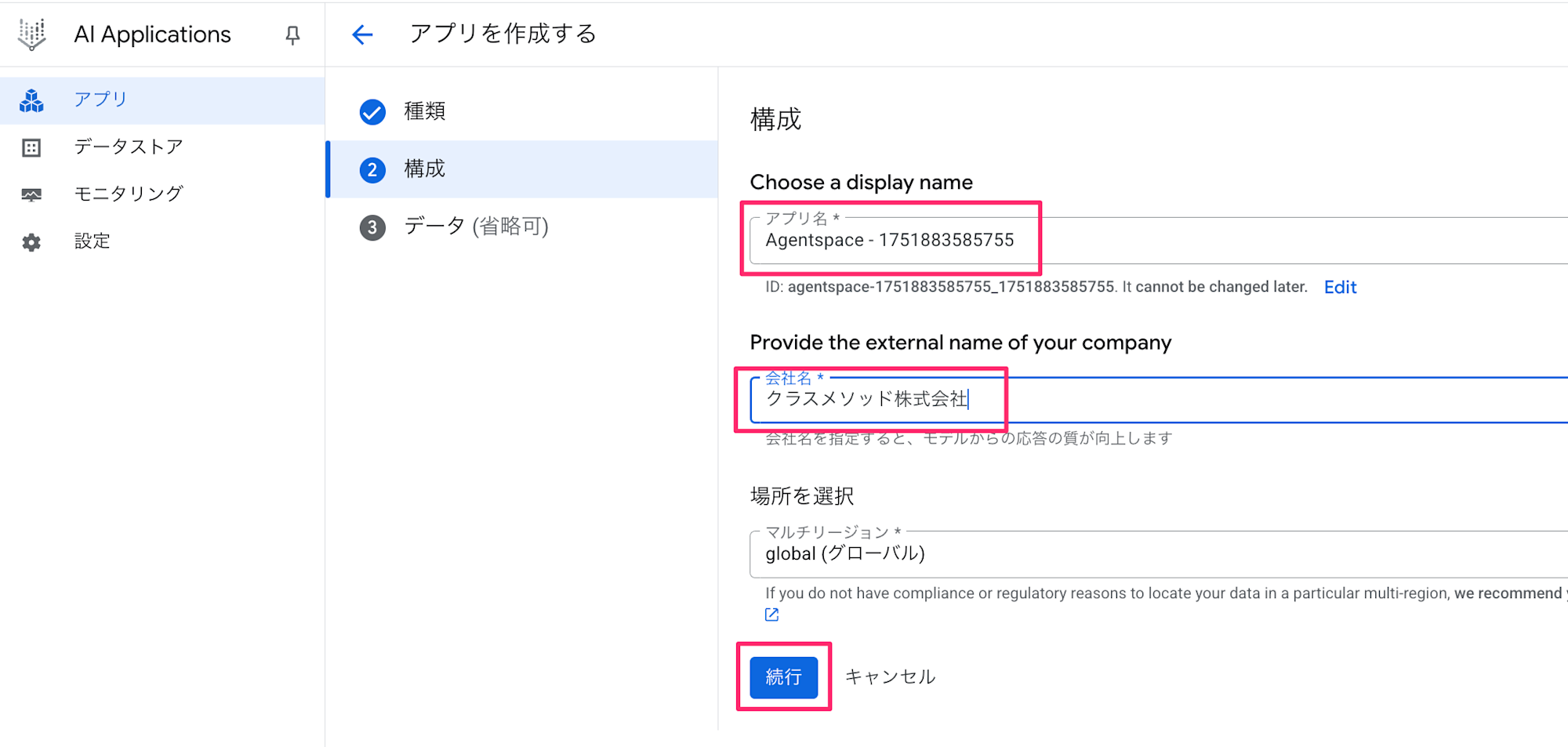Click the AI Applications logo icon
The width and height of the screenshot is (1568, 747).
click(x=32, y=34)
